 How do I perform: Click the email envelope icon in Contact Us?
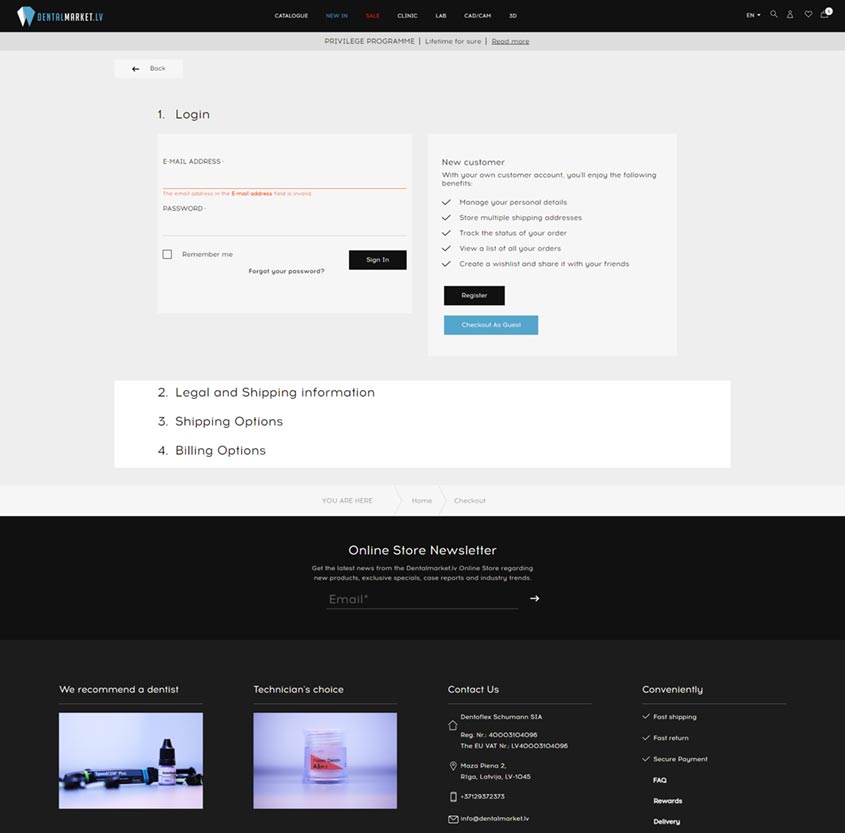click(x=453, y=819)
